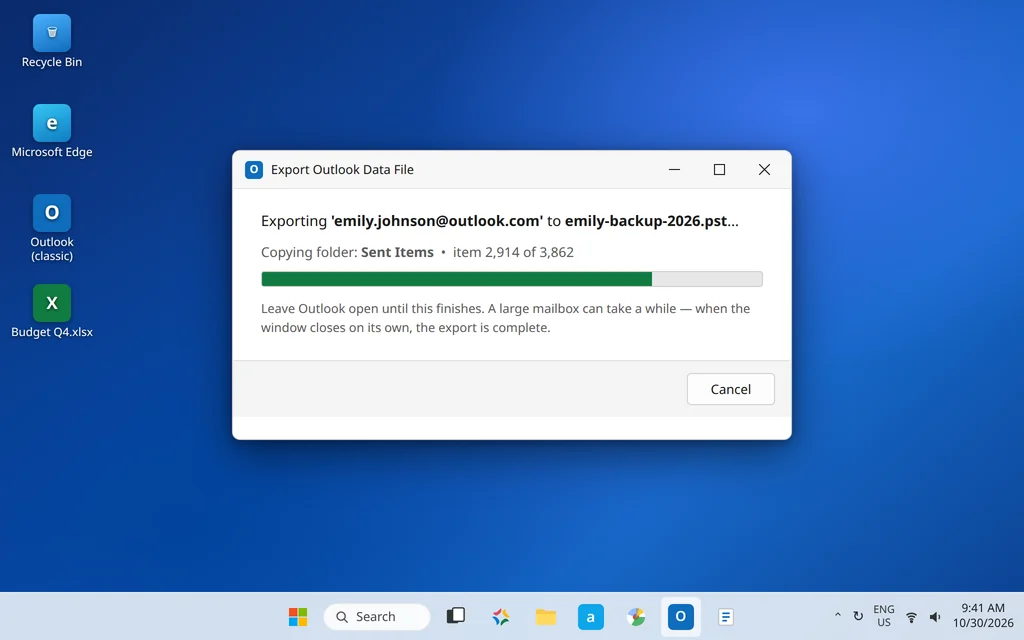Click the 'Sent Items' folder name text

397,252
